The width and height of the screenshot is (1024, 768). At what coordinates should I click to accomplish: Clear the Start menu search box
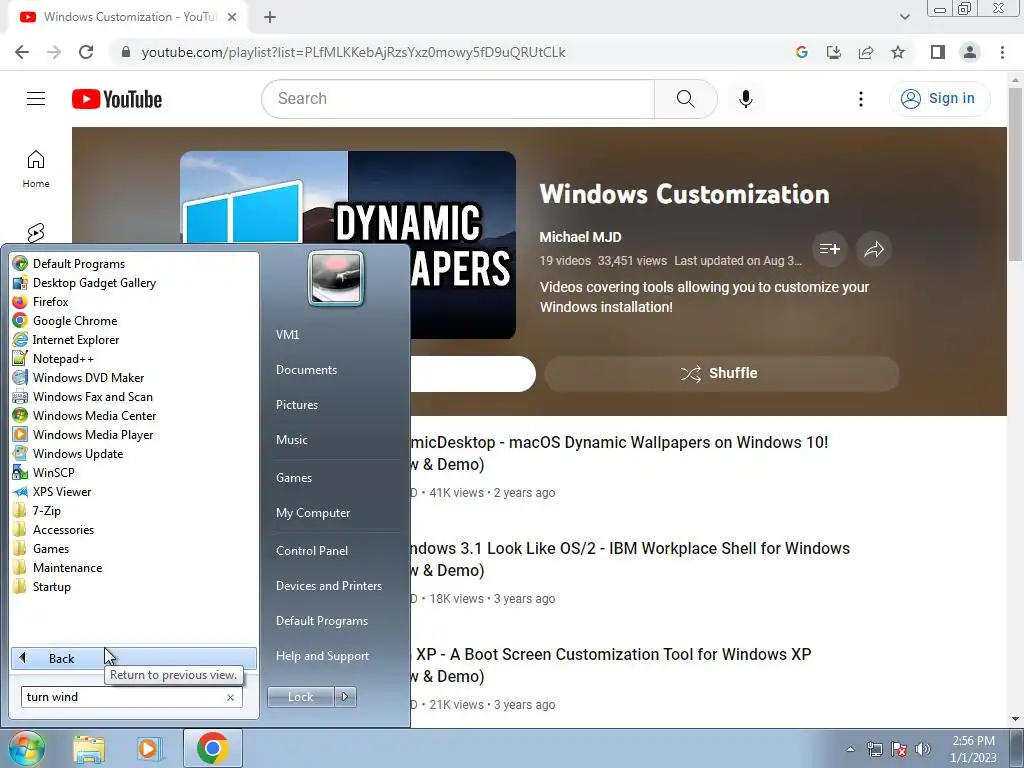pos(231,697)
